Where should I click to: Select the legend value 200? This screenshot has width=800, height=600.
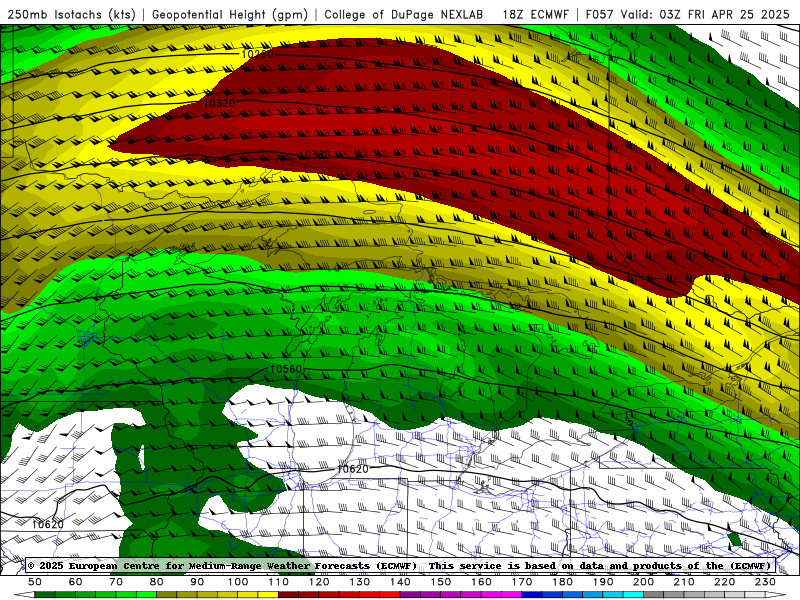(643, 582)
